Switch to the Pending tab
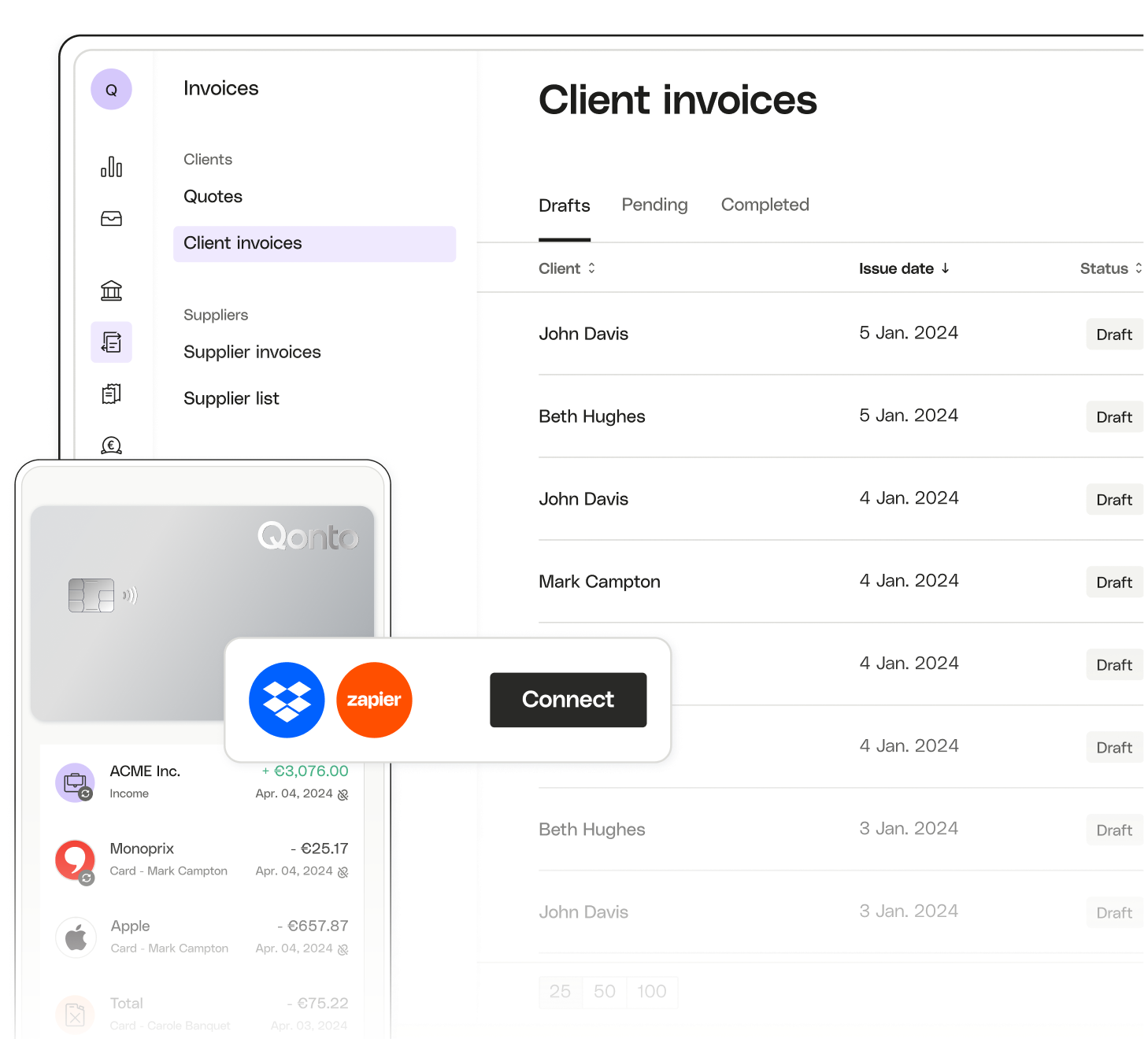1148x1039 pixels. coord(654,205)
